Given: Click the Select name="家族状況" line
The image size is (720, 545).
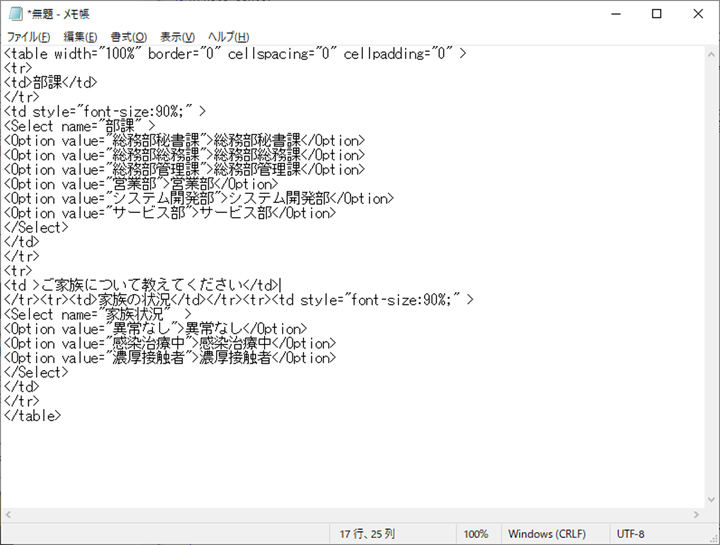Looking at the screenshot, I should pos(97,314).
